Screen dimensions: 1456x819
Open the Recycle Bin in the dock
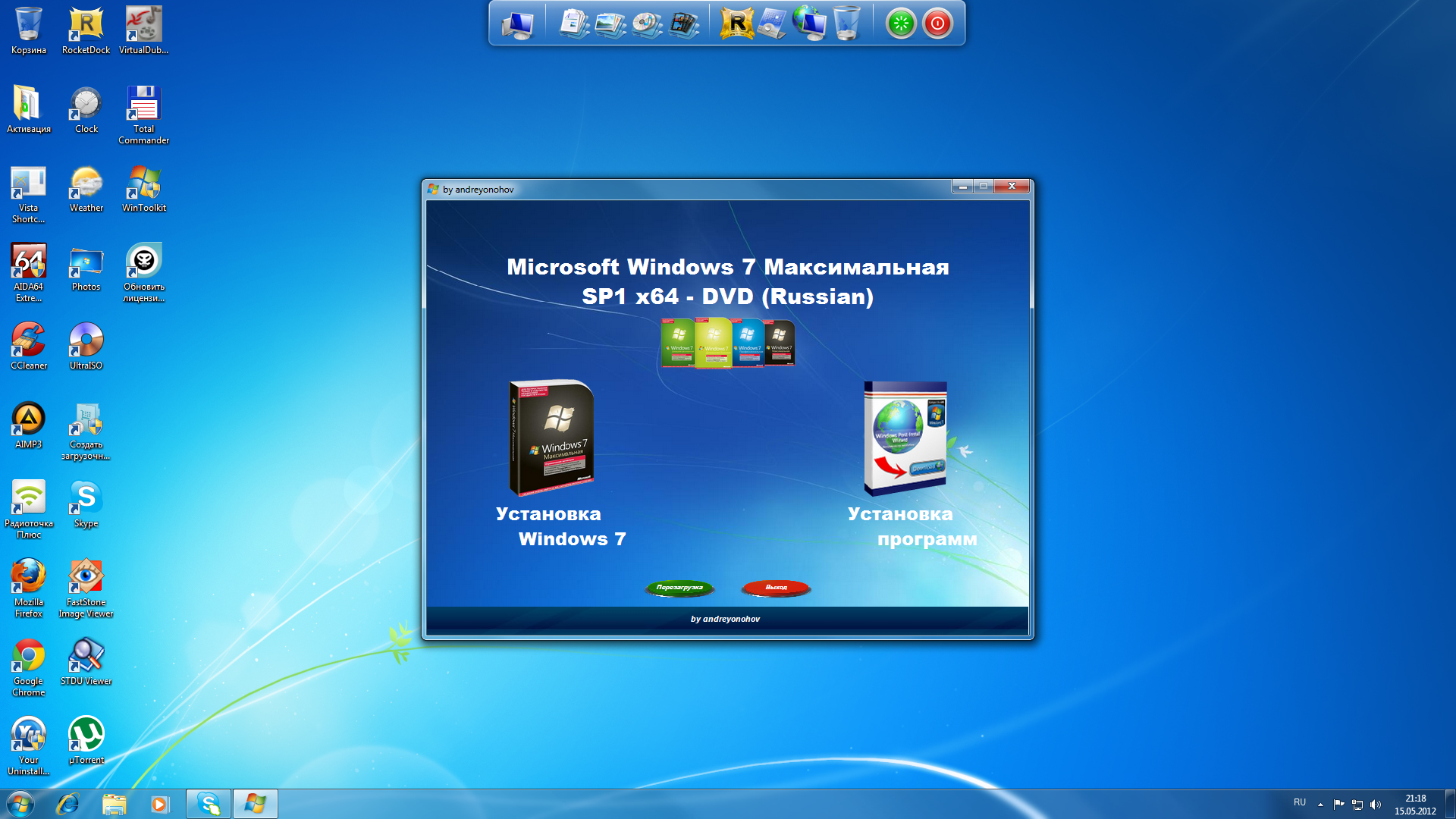tap(846, 24)
